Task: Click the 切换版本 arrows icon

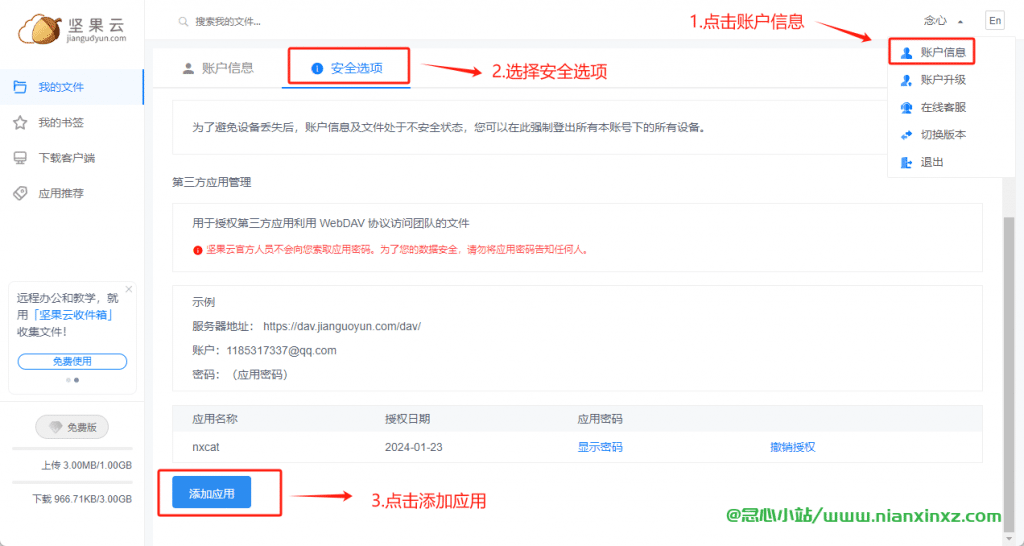Action: click(x=906, y=135)
